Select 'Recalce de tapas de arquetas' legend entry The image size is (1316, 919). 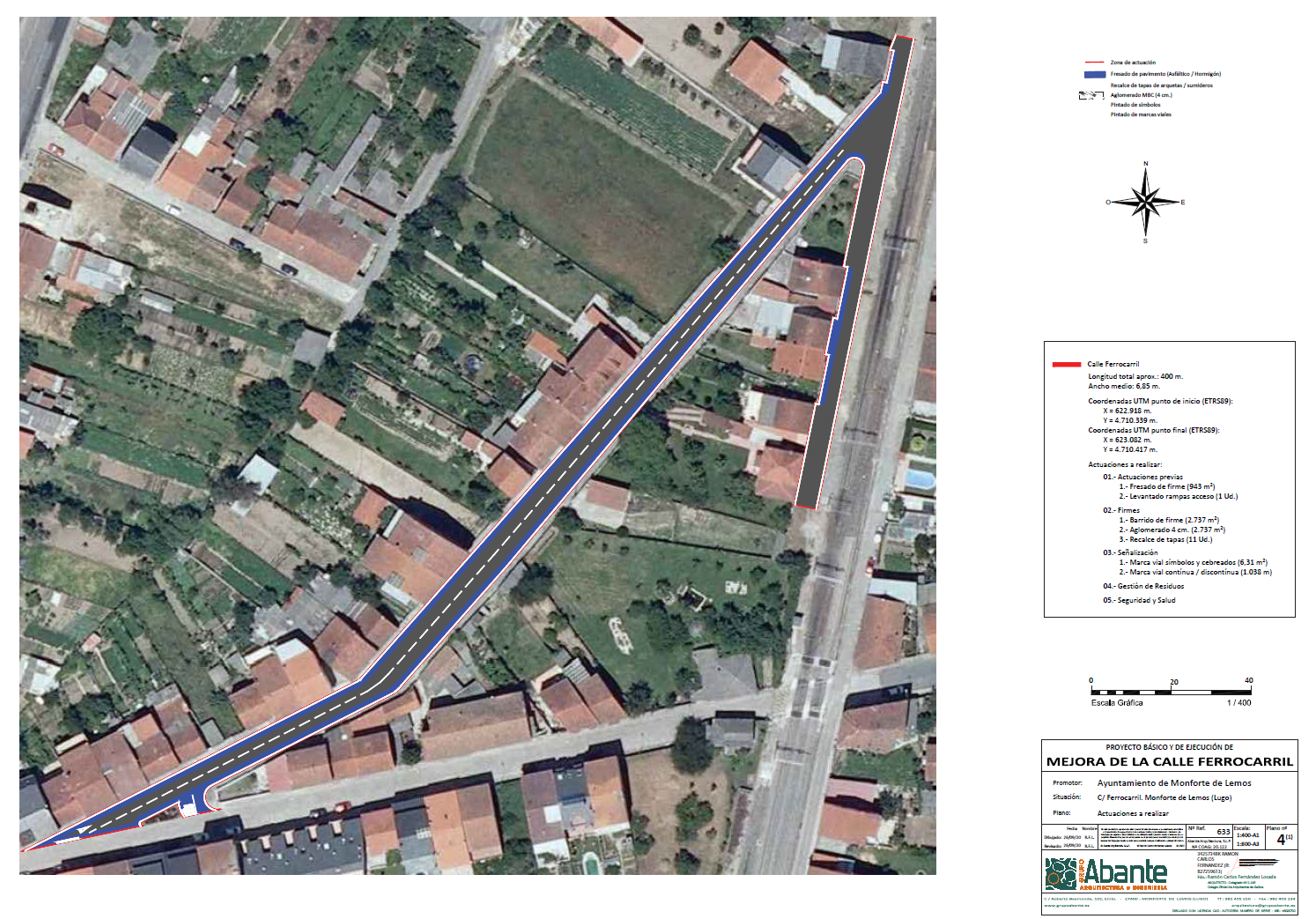point(1161,85)
